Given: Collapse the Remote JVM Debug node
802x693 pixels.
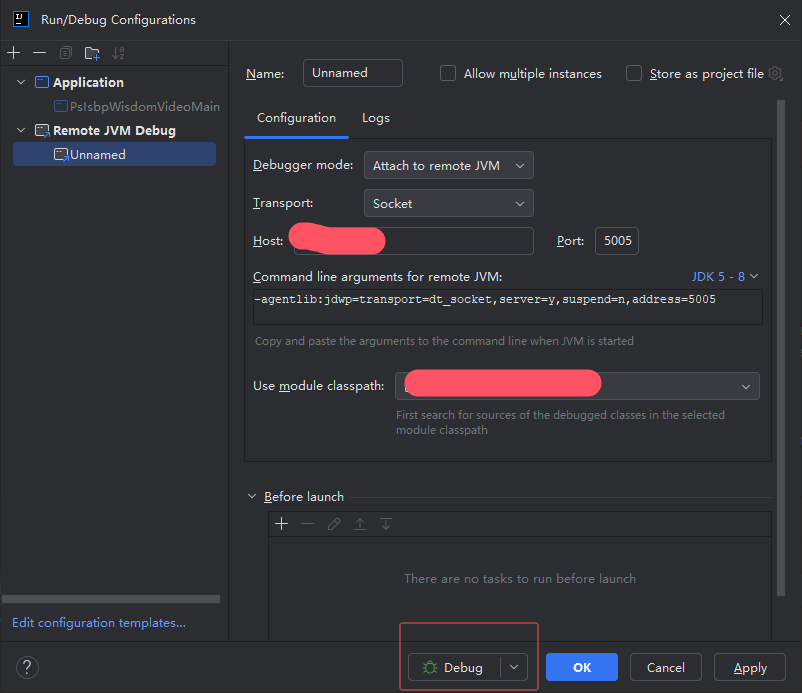Looking at the screenshot, I should click(x=21, y=130).
